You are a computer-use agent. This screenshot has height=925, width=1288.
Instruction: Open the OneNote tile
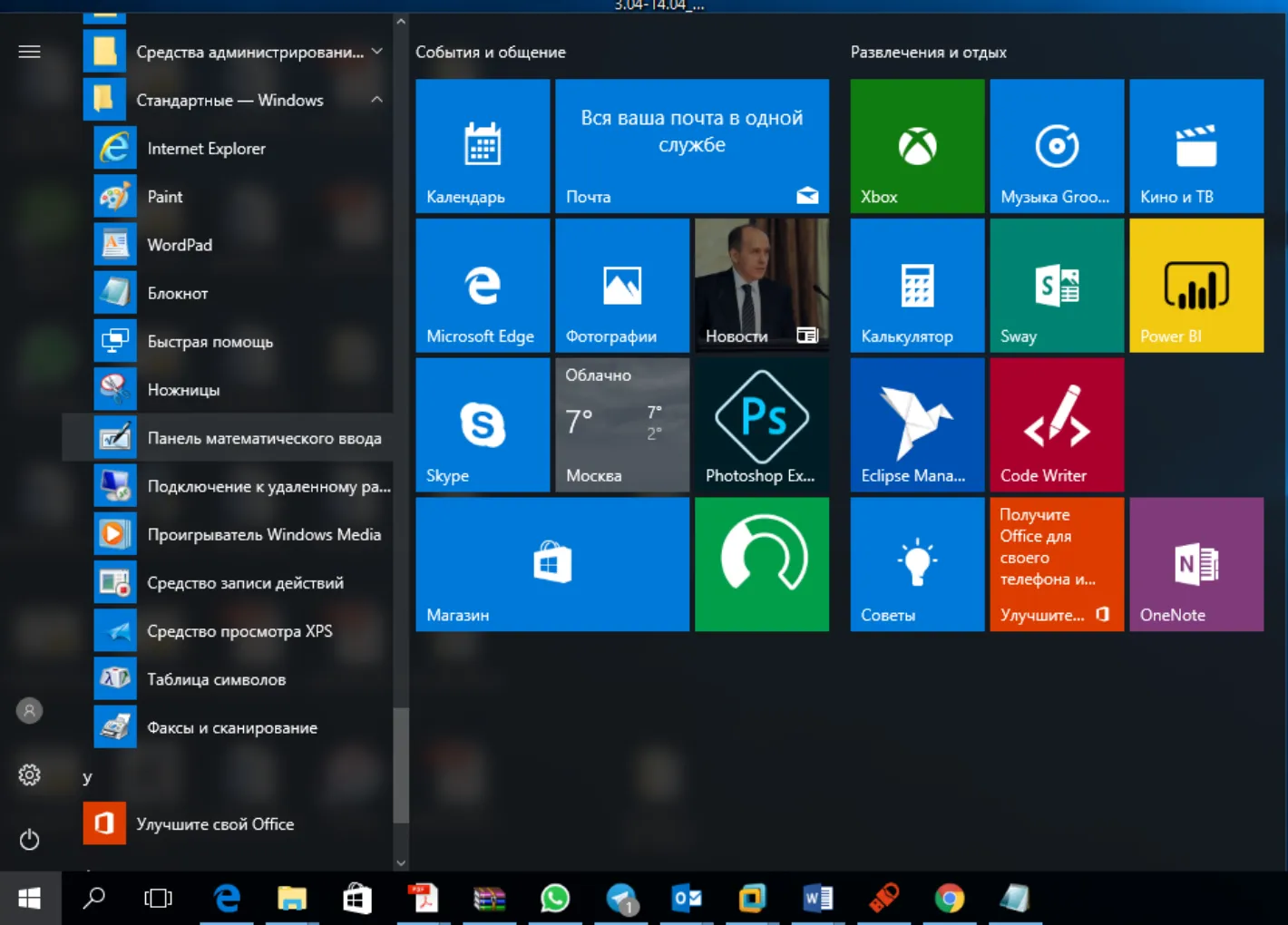point(1196,564)
